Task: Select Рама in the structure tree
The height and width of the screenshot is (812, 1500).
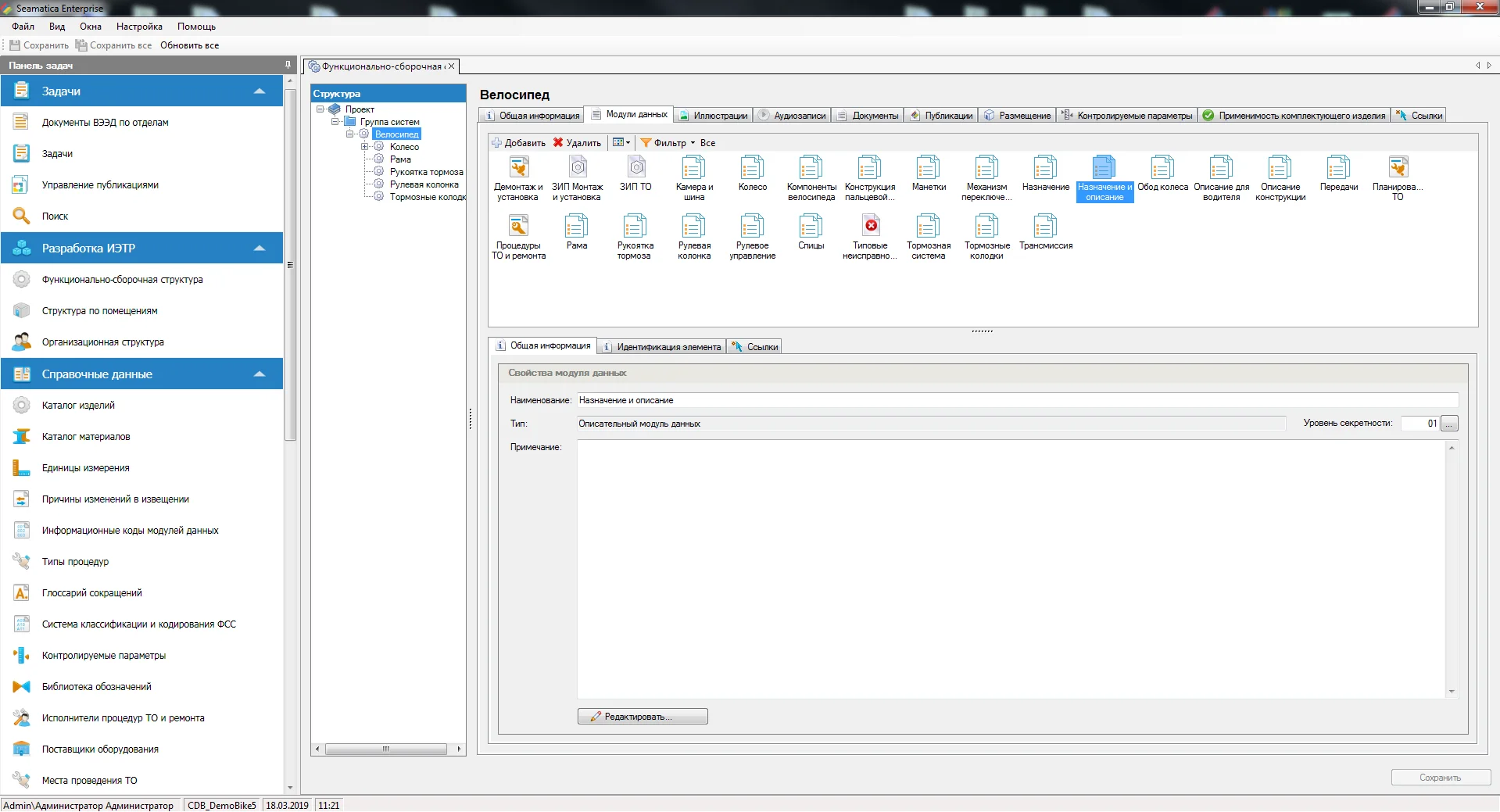Action: [400, 159]
